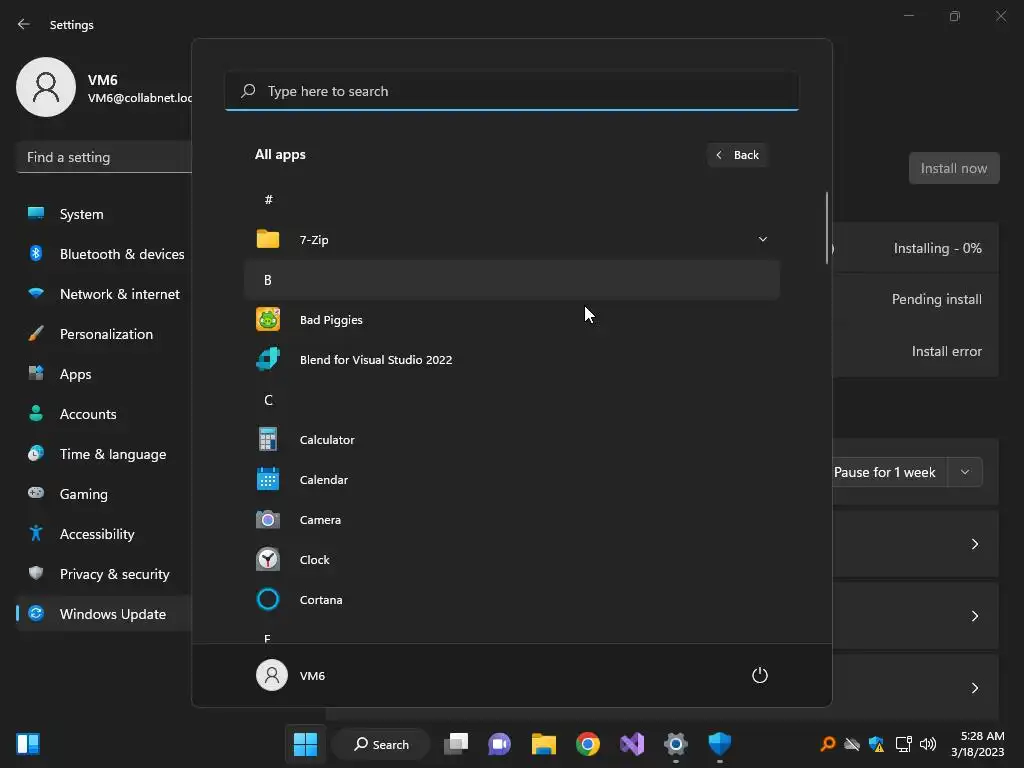Click the clock date and time
Viewport: 1024px width, 768px height.
click(977, 744)
